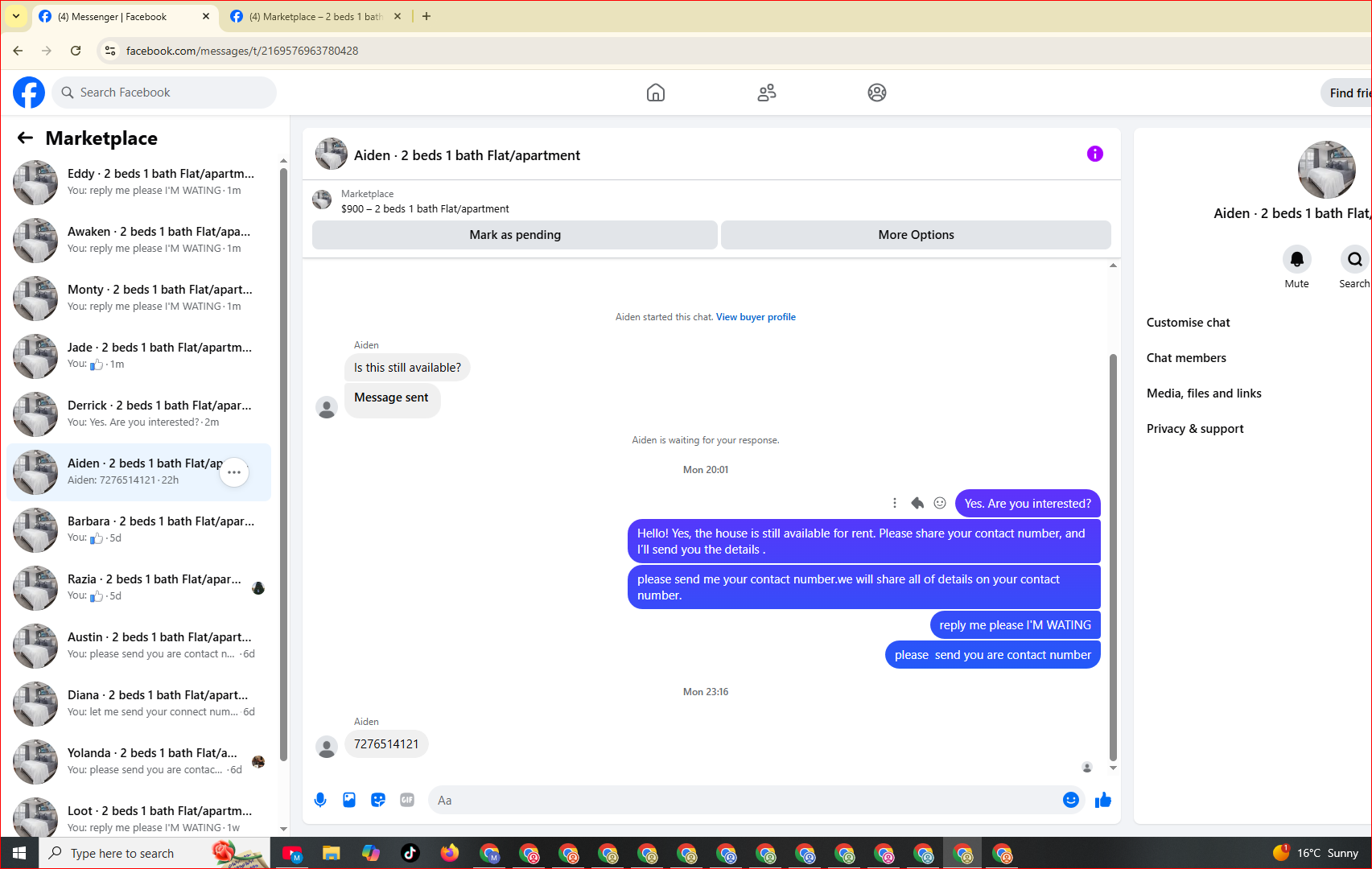Focus the Search Facebook field

[x=164, y=93]
